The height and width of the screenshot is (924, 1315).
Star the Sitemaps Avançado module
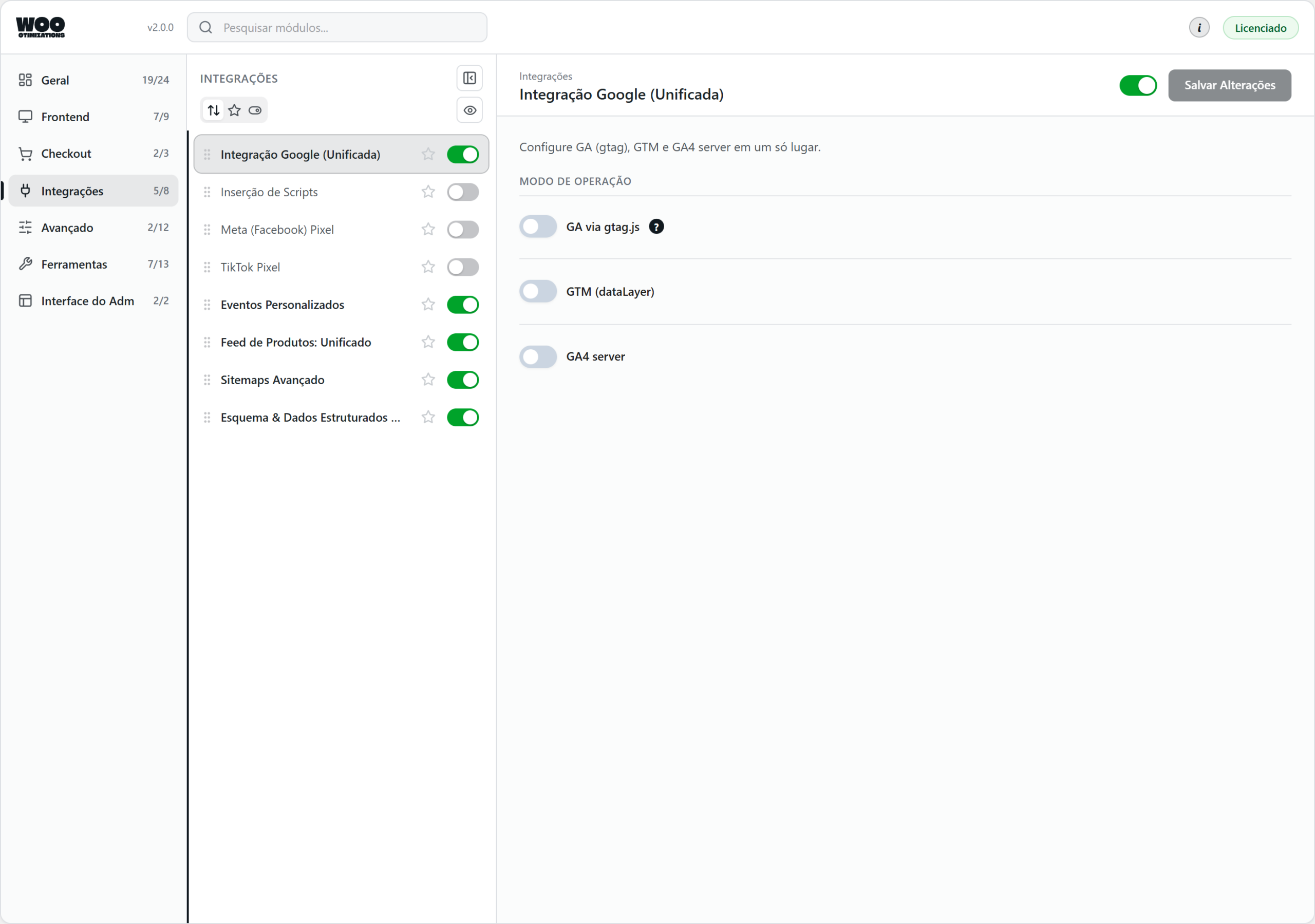pos(428,380)
